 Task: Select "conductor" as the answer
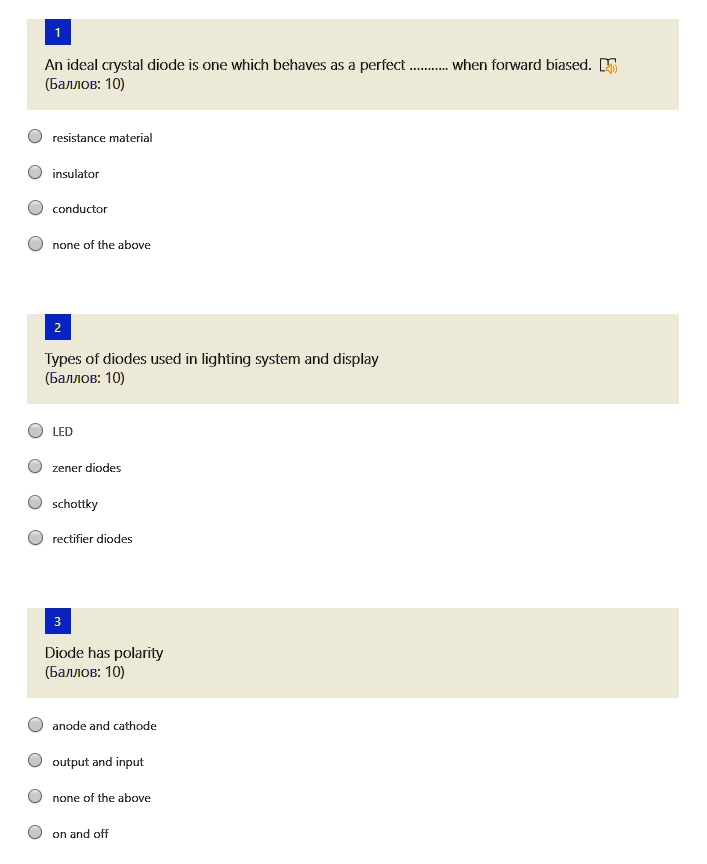36,208
